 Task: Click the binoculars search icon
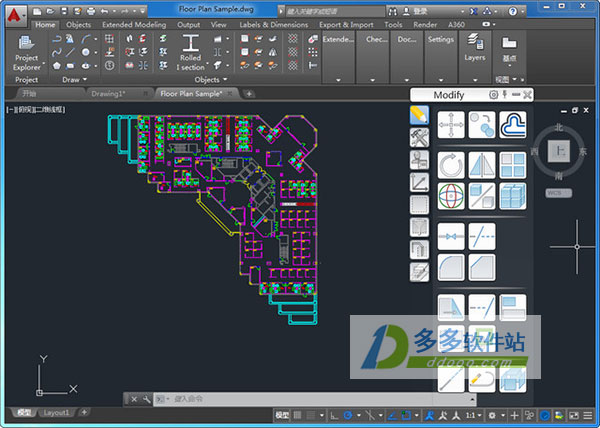point(393,11)
